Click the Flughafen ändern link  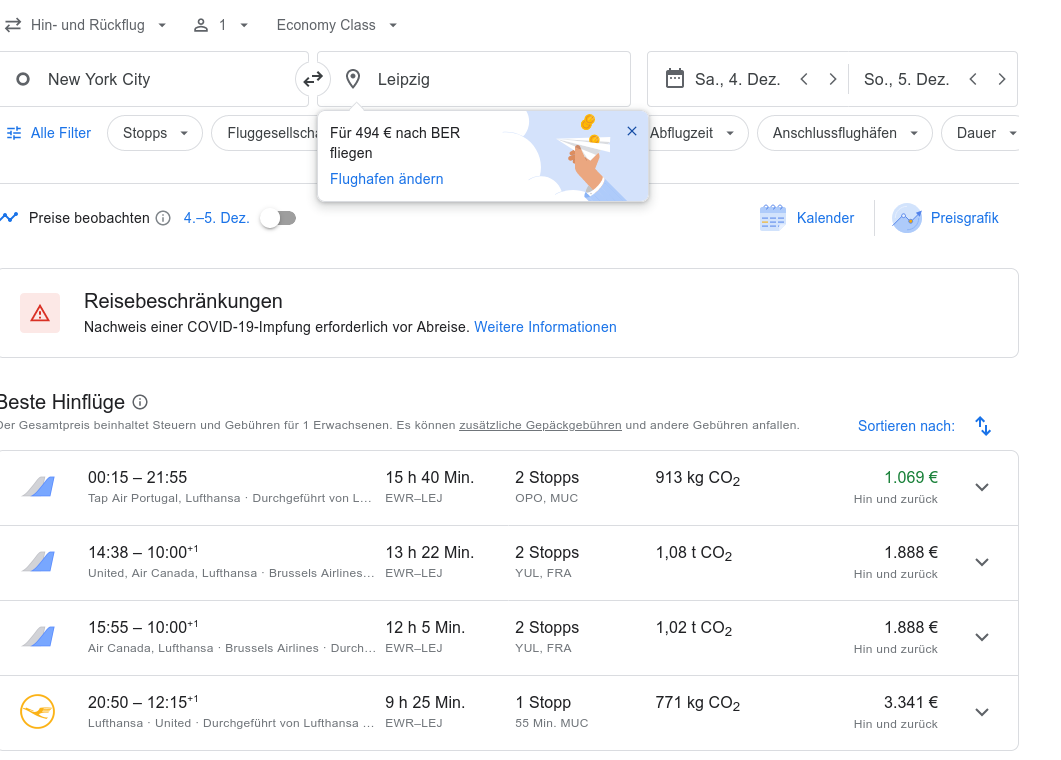click(386, 179)
